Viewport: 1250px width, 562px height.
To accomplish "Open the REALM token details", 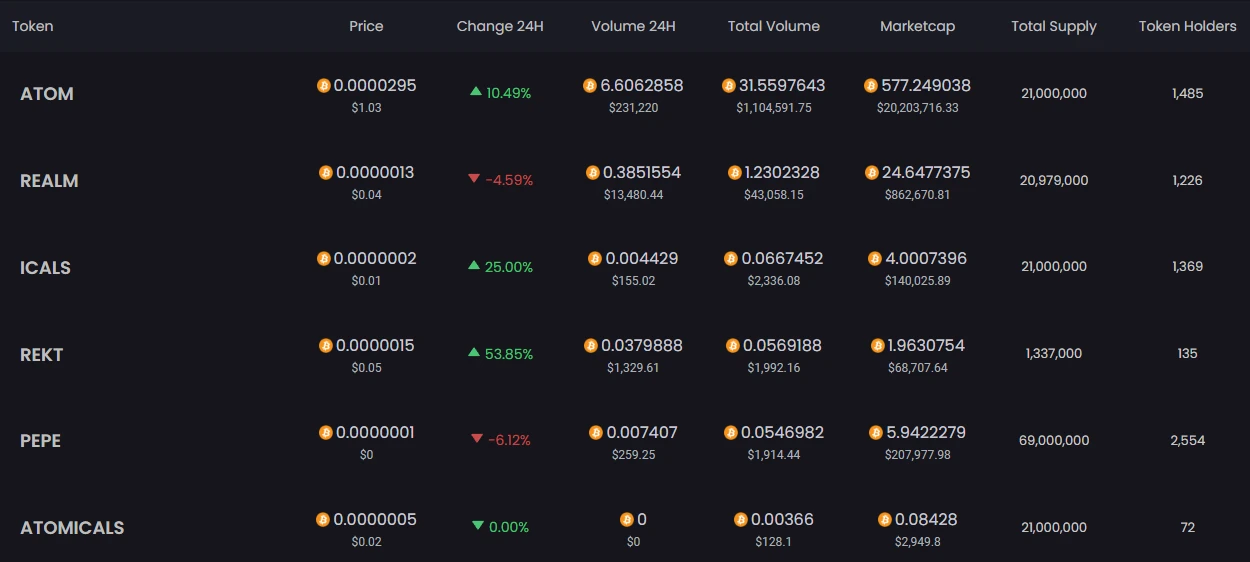I will coord(49,181).
